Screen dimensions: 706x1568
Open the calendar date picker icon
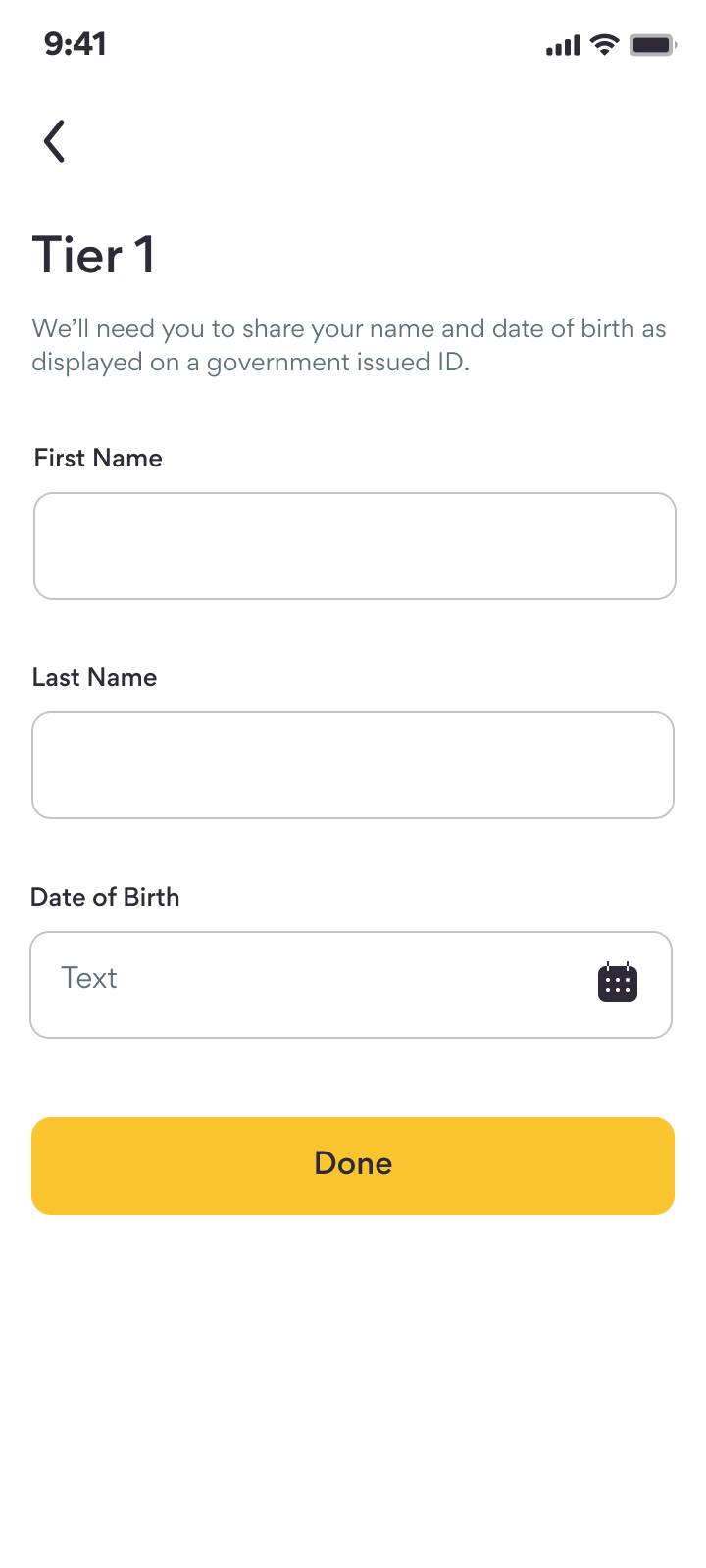[618, 982]
